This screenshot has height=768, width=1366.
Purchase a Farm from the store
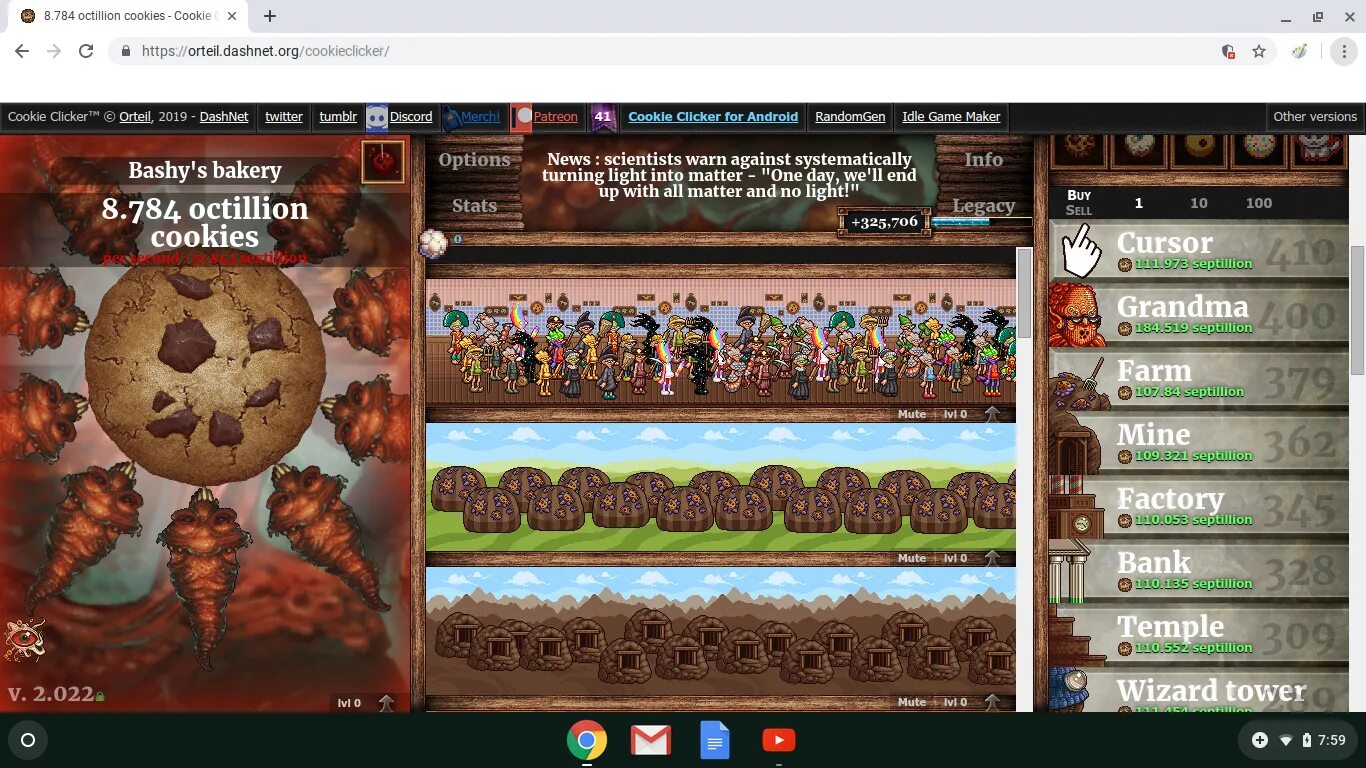click(x=1198, y=379)
